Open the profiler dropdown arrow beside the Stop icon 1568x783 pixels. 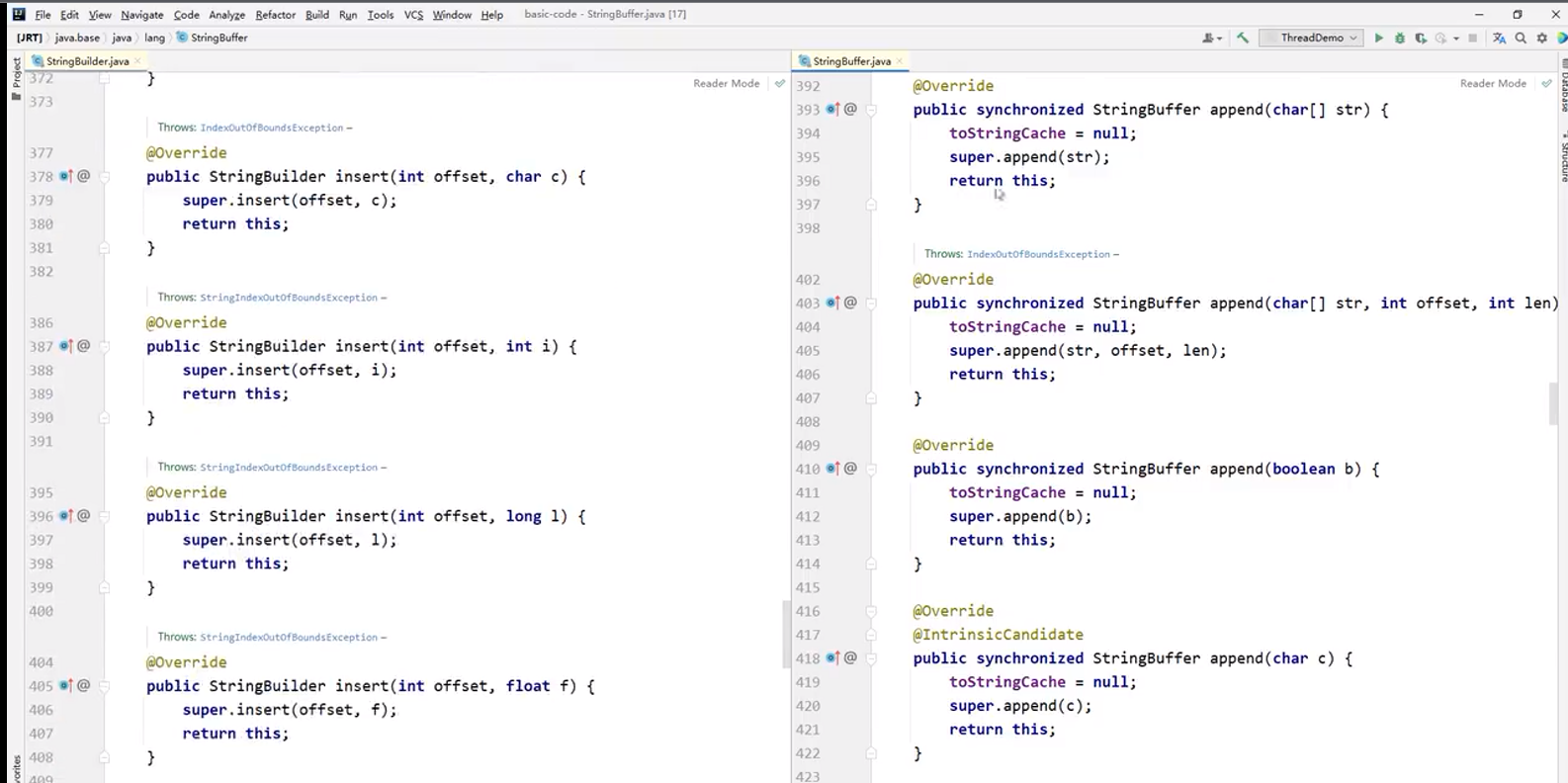(x=1455, y=39)
